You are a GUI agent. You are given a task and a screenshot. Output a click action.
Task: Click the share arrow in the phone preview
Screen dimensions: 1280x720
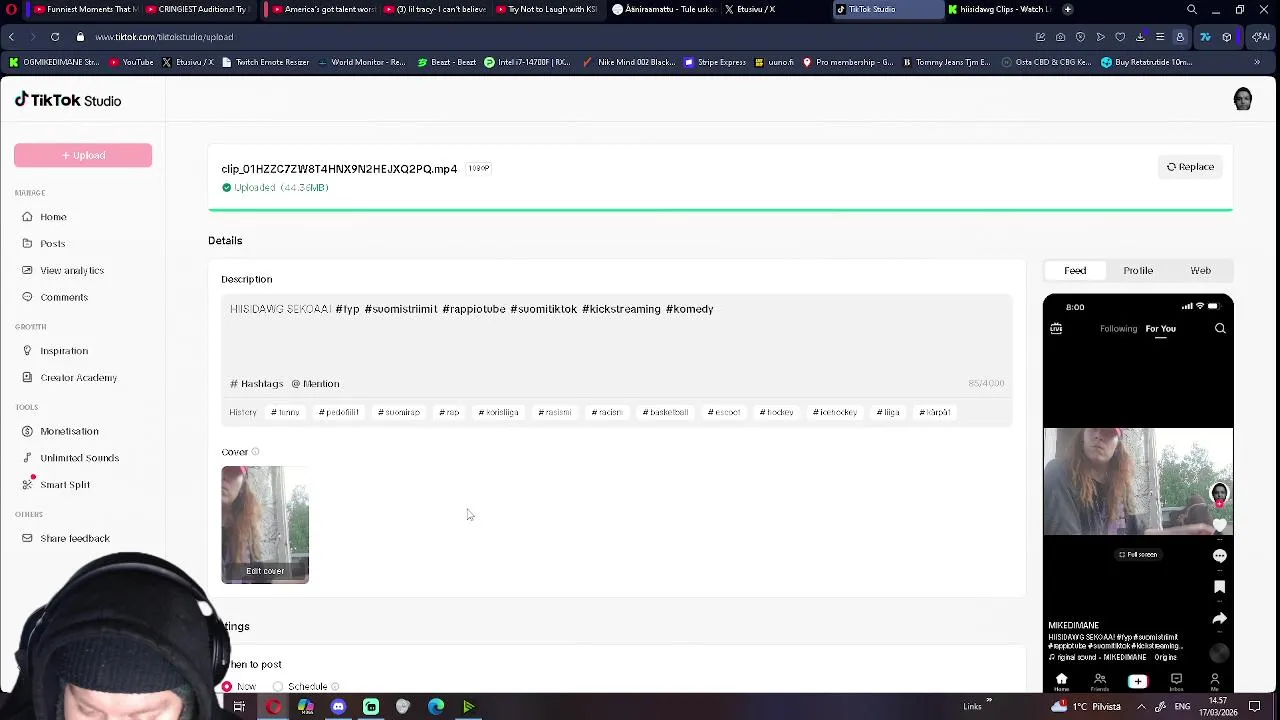[1219, 619]
